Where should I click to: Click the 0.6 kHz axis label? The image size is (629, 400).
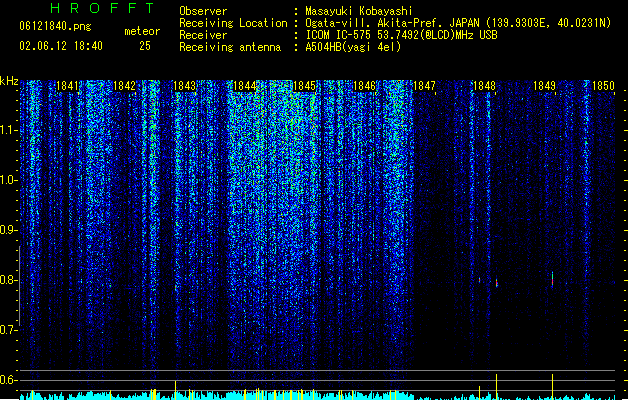[8, 380]
